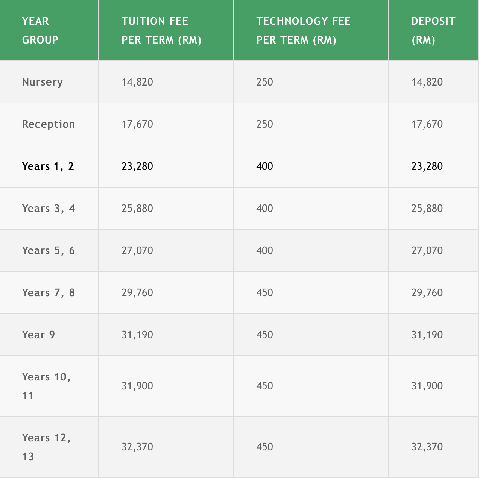This screenshot has height=478, width=479.
Task: Click the 25,880 tuition fee cell
Action: (137, 208)
